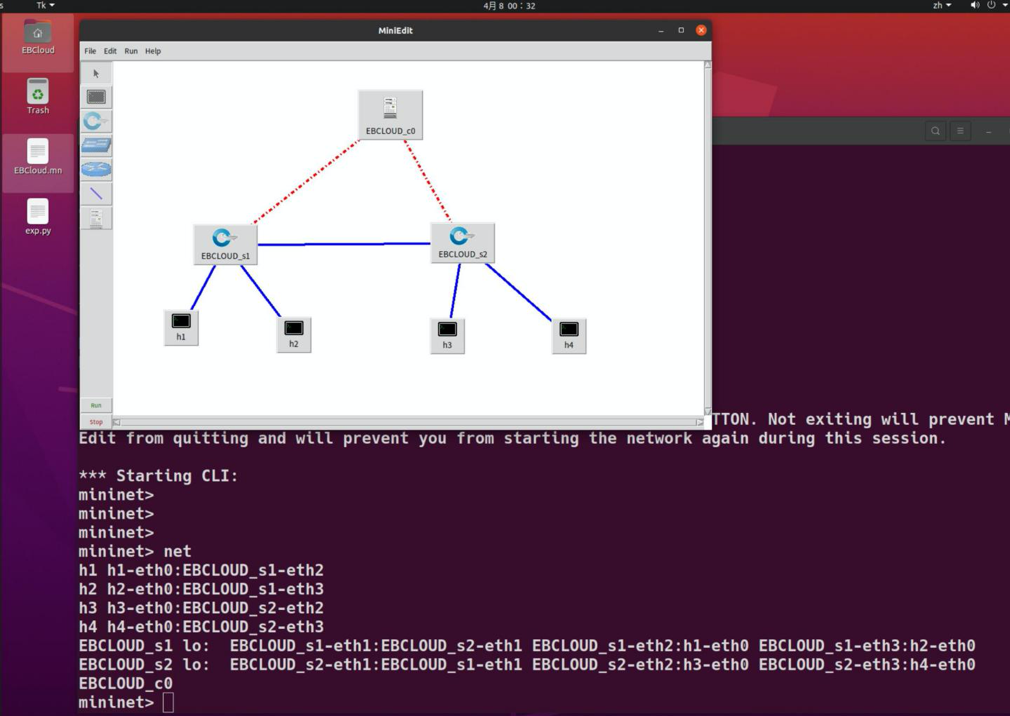Select the Legacy Router tool
The height and width of the screenshot is (716, 1010).
click(96, 169)
